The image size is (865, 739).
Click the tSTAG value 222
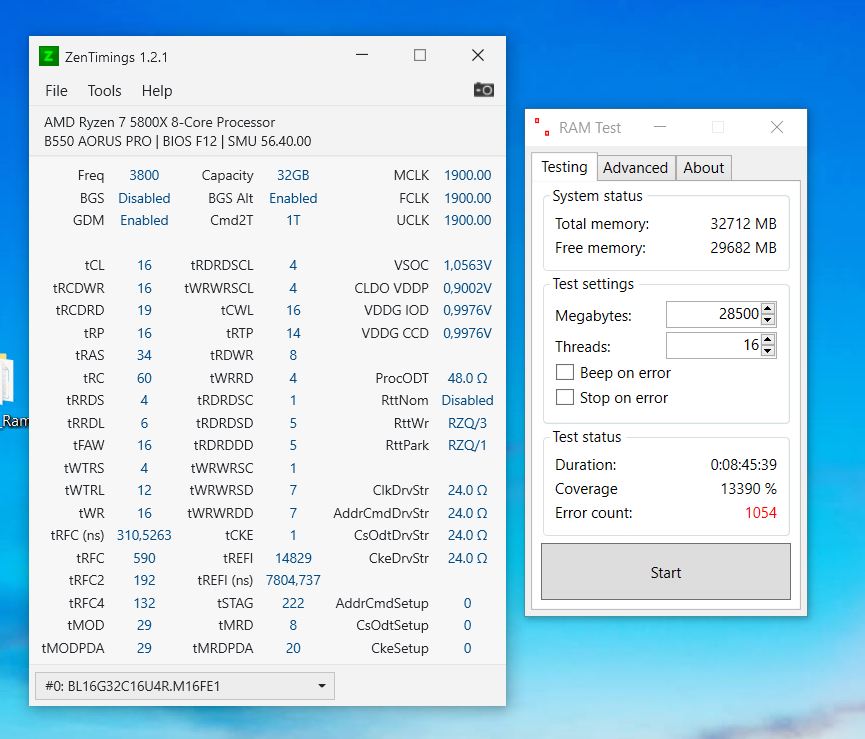click(x=293, y=603)
